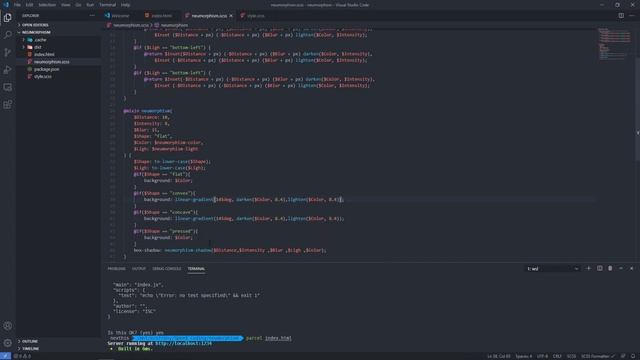The width and height of the screenshot is (640, 360).
Task: Click the split editor right icon
Action: (x=621, y=16)
